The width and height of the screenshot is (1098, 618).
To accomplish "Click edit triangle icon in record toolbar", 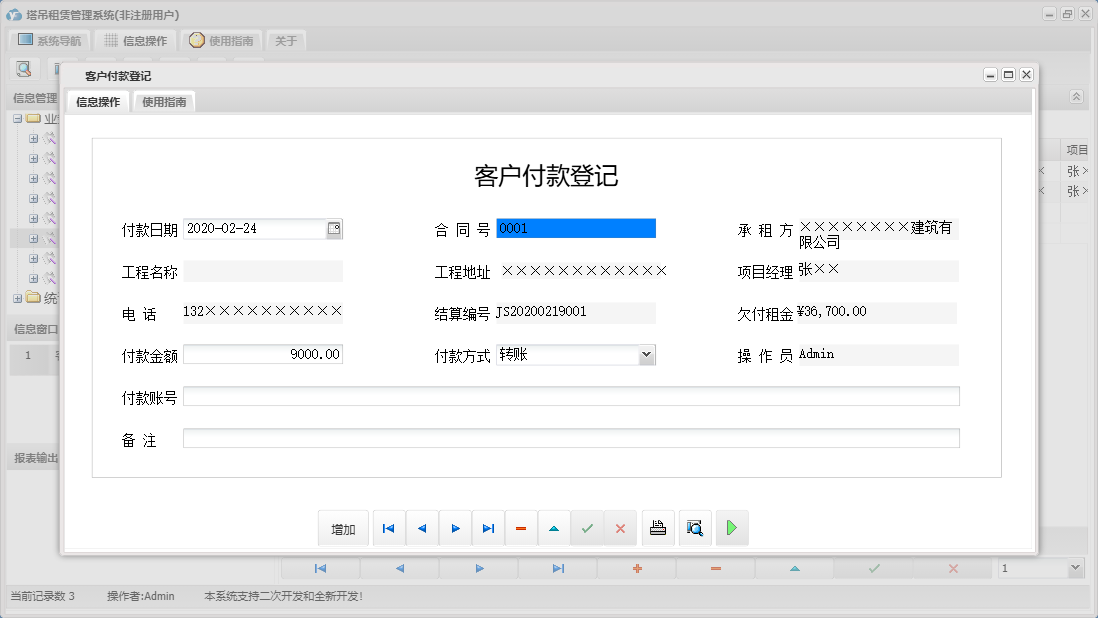I will [554, 527].
